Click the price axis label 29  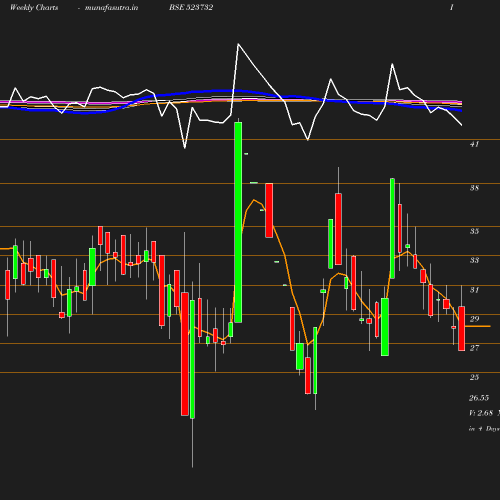[474, 319]
